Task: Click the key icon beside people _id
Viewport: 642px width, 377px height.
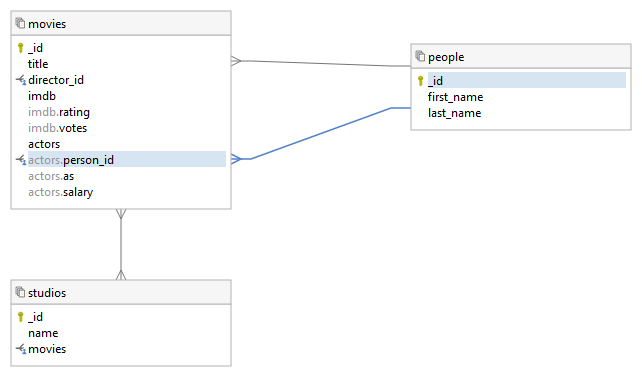Action: click(x=420, y=81)
